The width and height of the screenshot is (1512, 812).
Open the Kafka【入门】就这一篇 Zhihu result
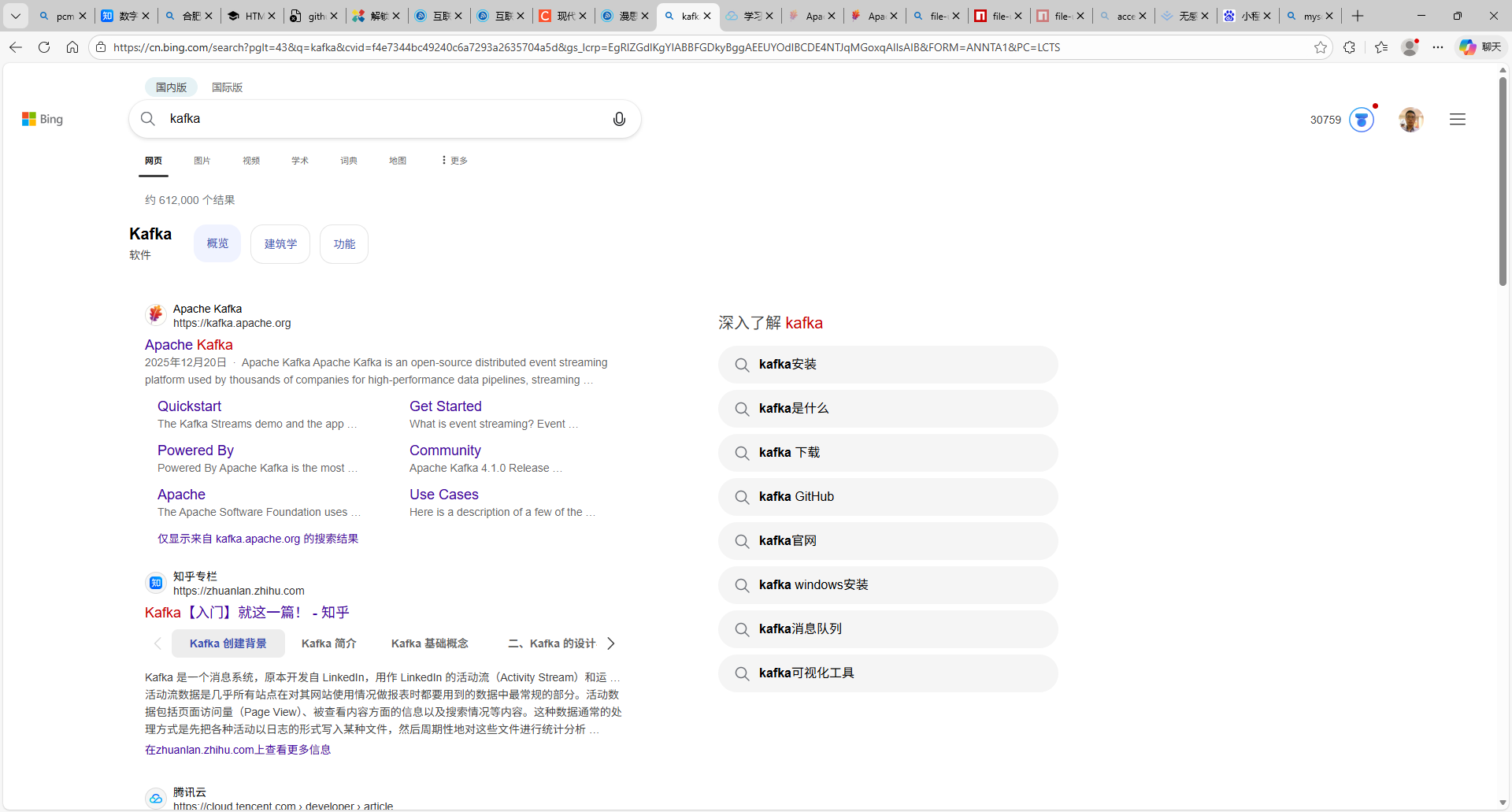[x=246, y=613]
